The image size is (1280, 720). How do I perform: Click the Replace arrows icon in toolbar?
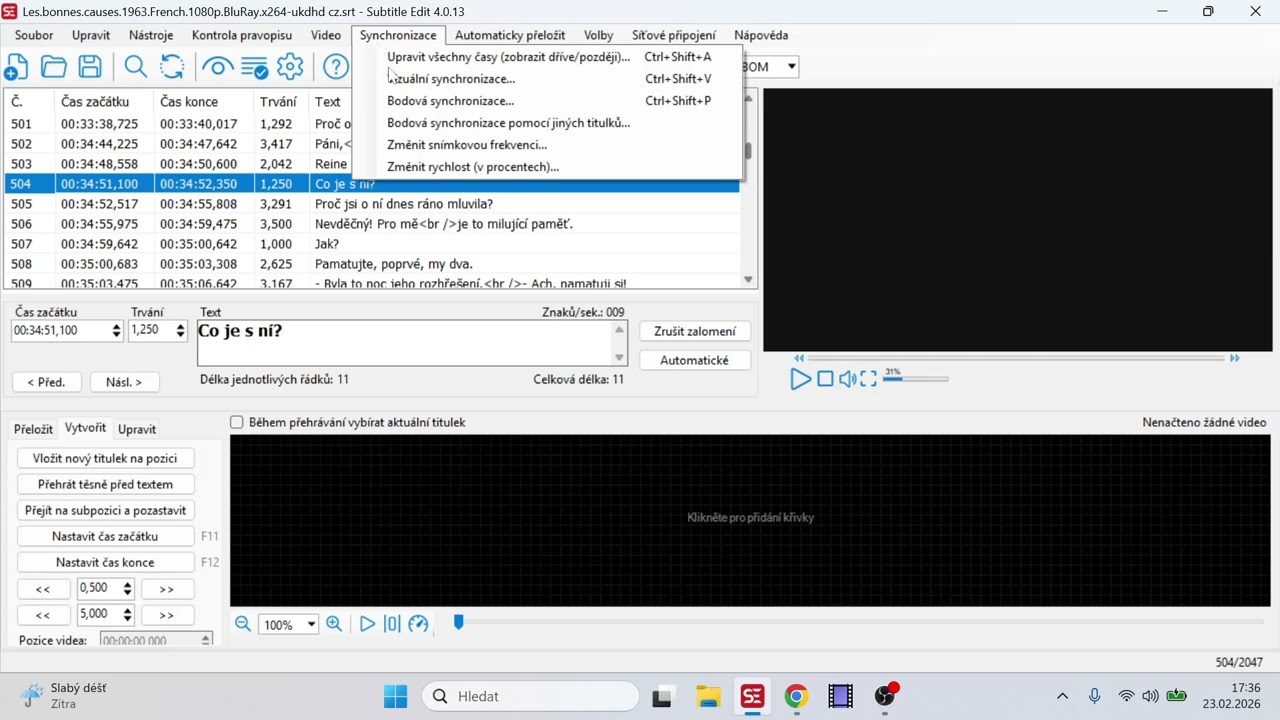pos(172,67)
